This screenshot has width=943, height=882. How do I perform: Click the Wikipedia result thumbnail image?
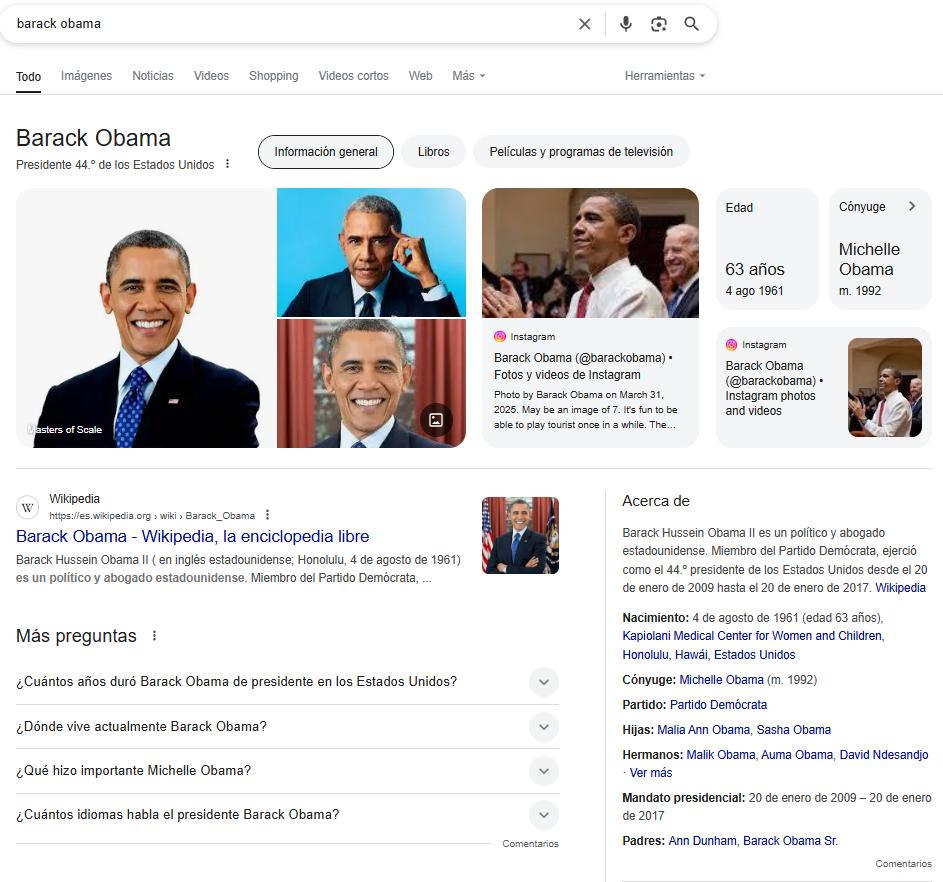coord(520,535)
